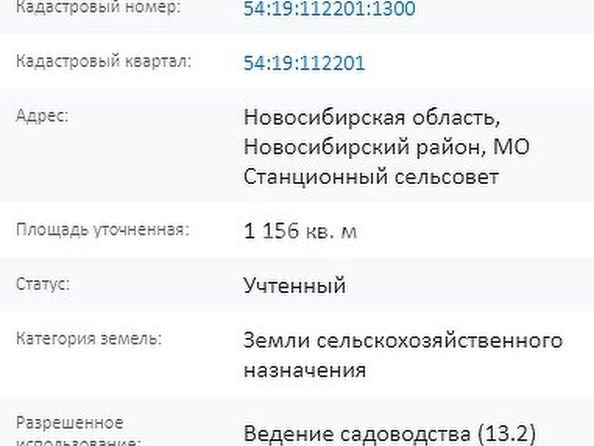
Task: Click 'Ведение садоводства (13.2)' value
Action: (x=390, y=434)
